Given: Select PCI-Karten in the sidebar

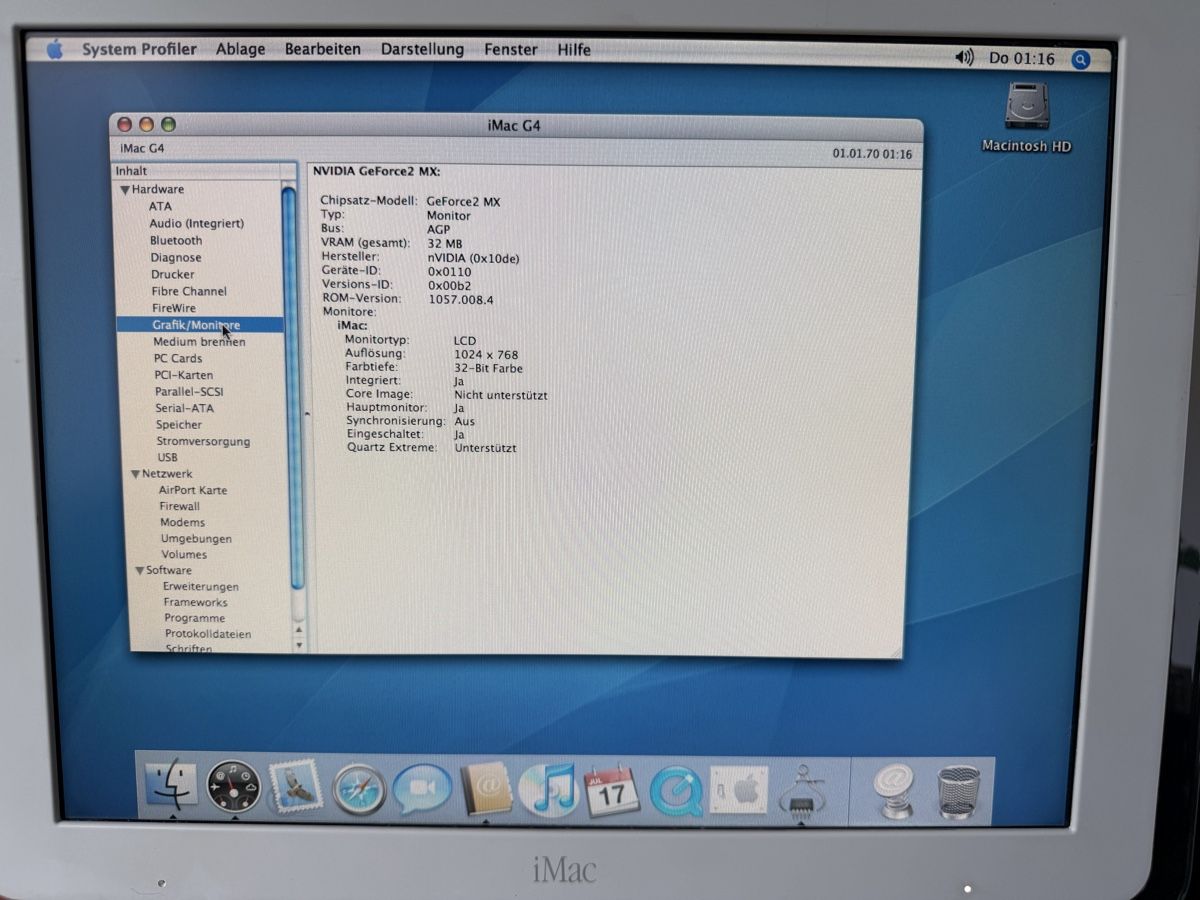Looking at the screenshot, I should [x=184, y=375].
